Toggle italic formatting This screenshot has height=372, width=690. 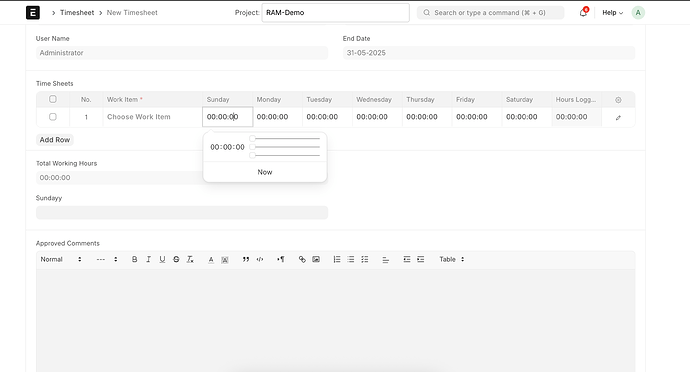(x=148, y=259)
